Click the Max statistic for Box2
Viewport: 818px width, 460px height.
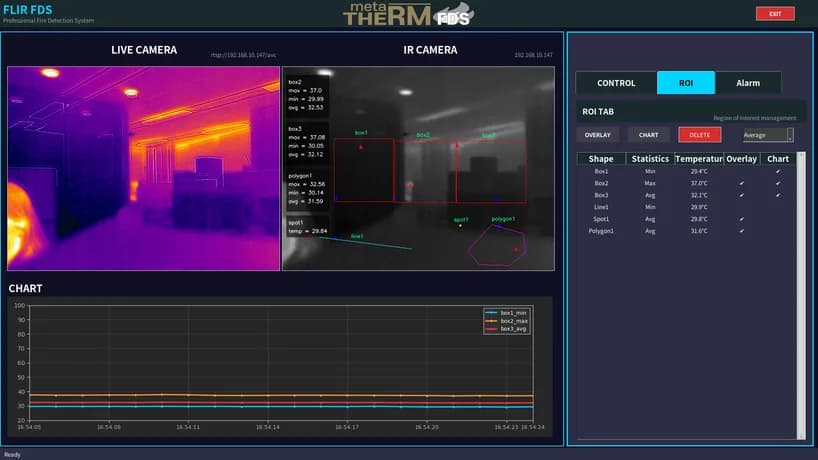[x=650, y=183]
